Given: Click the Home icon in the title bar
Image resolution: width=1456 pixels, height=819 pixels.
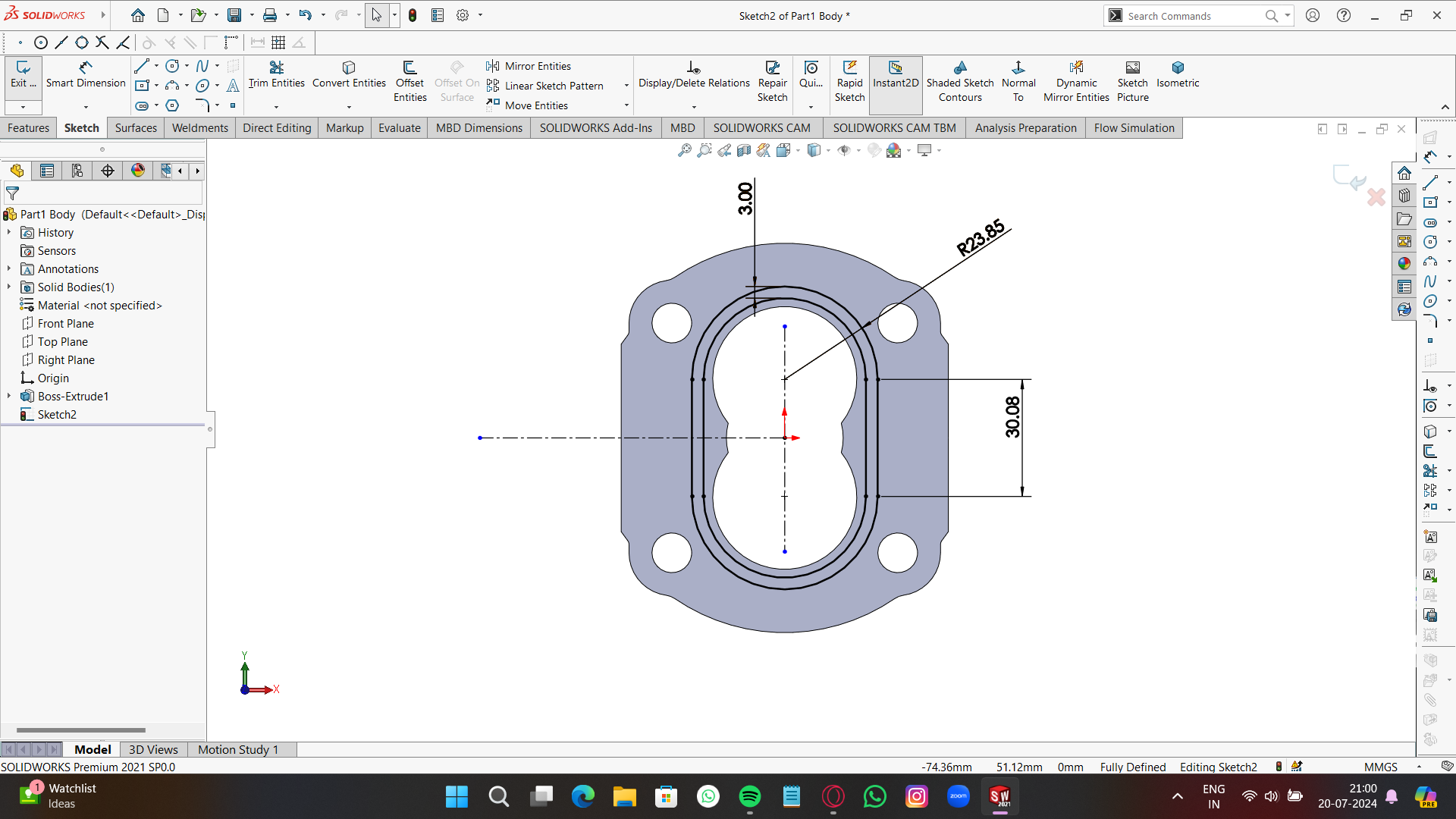Looking at the screenshot, I should pos(138,15).
